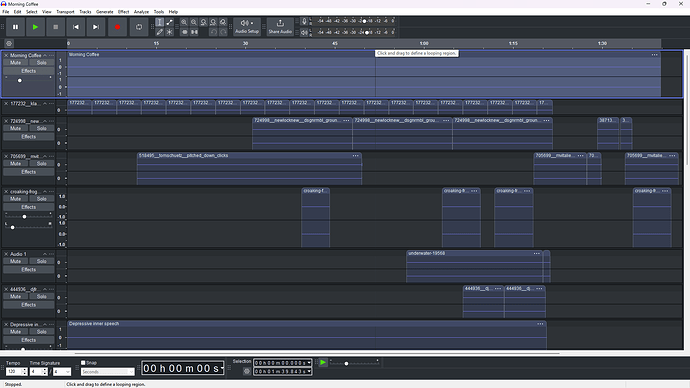690x388 pixels.
Task: Solo the Morning Coffee track
Action: point(41,62)
